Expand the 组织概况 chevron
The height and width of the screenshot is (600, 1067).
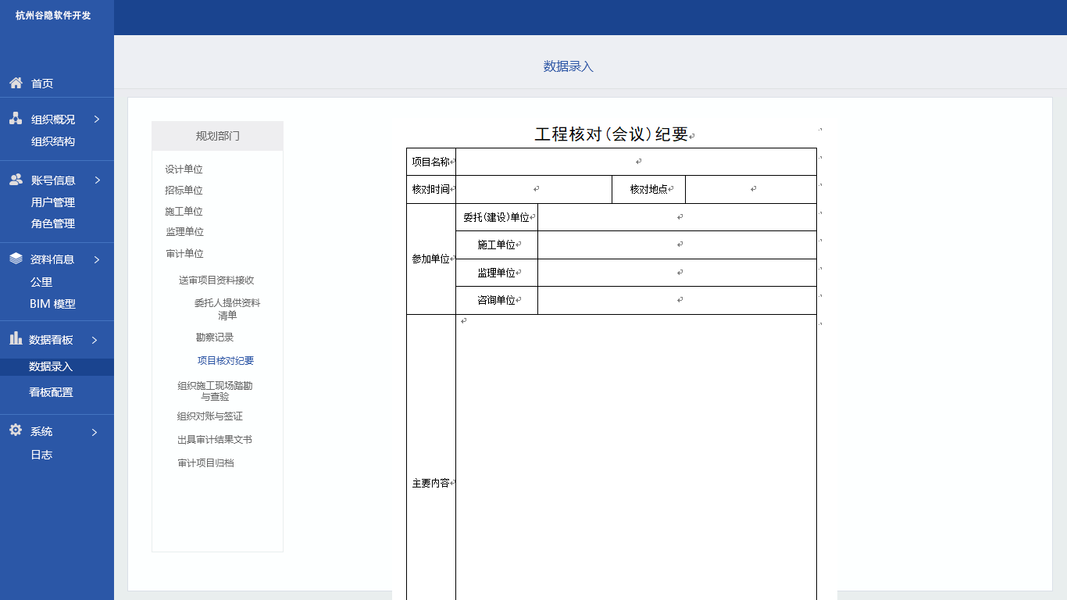[97, 119]
